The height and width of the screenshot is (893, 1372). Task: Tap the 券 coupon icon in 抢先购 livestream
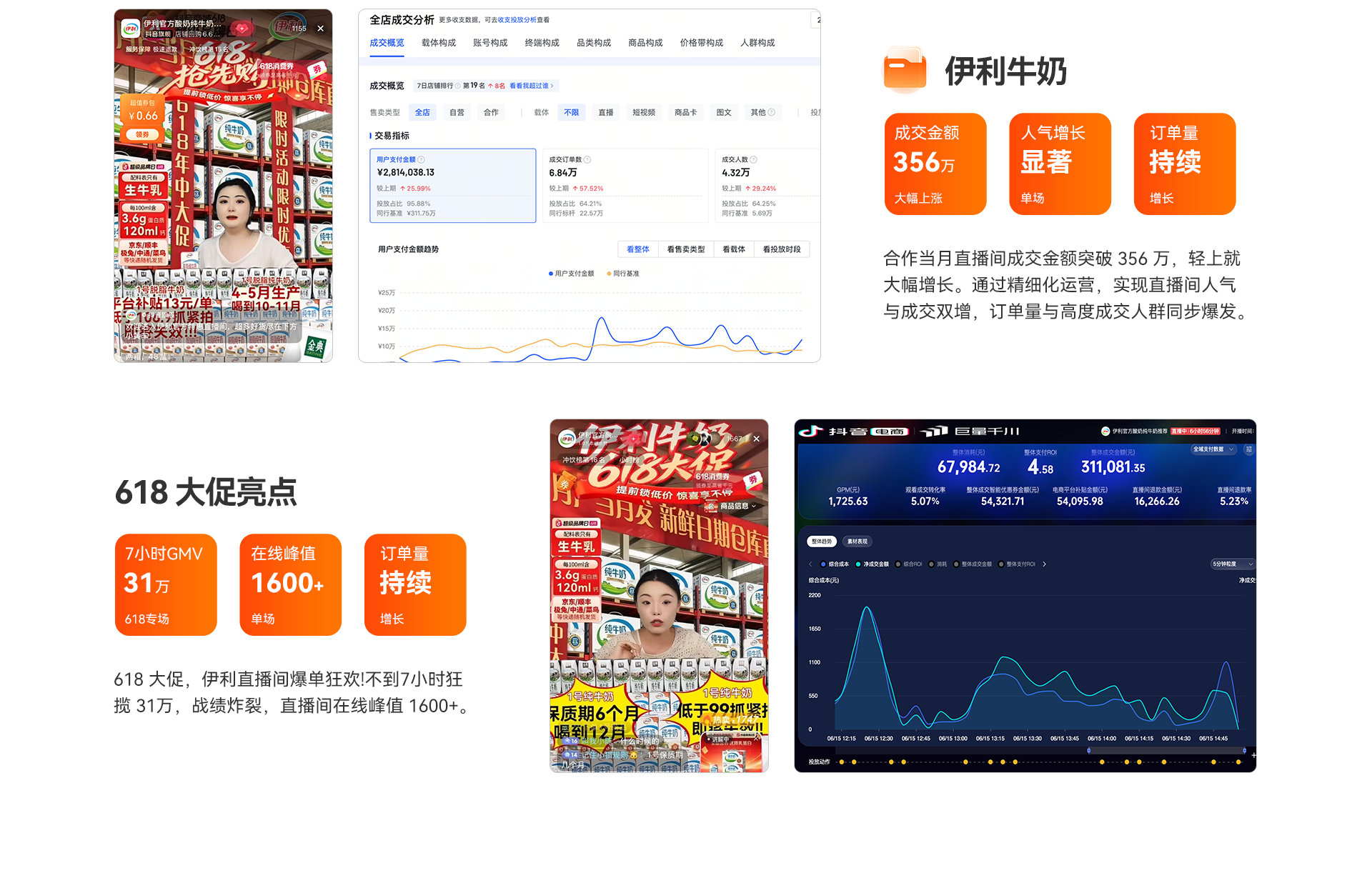click(317, 69)
